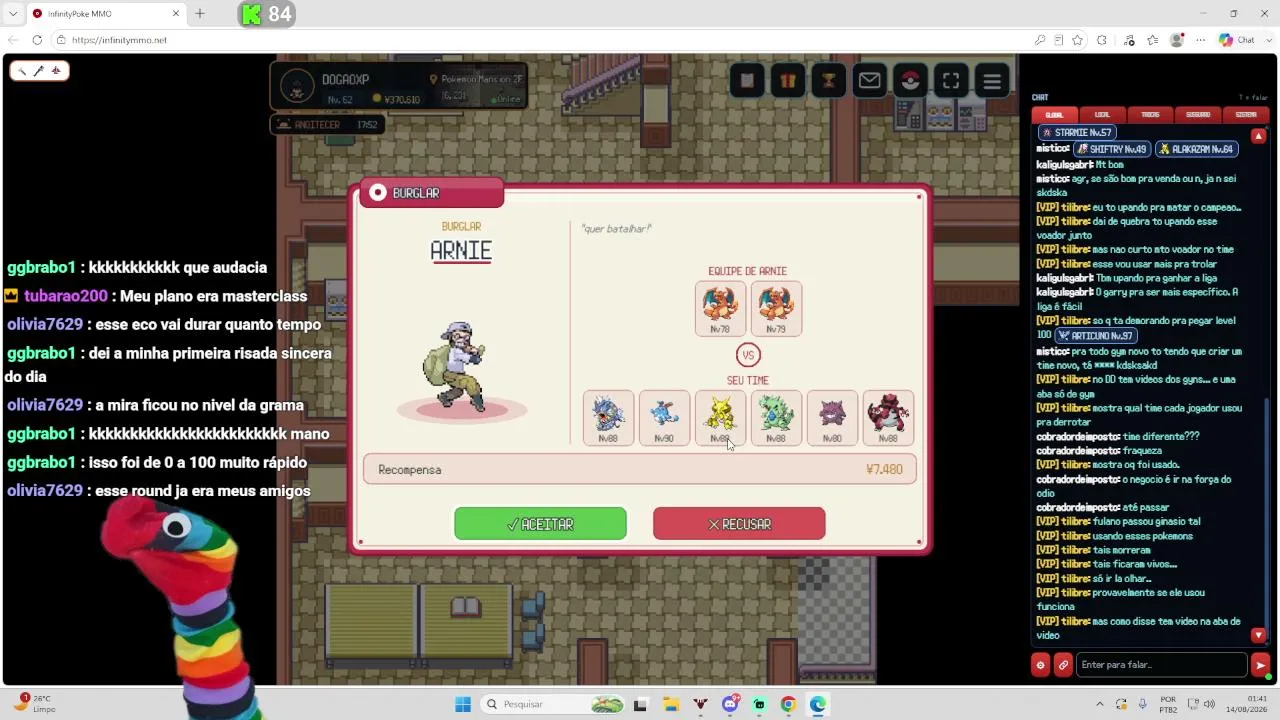
Task: Accept the battle with ACEITAR
Action: pos(540,524)
